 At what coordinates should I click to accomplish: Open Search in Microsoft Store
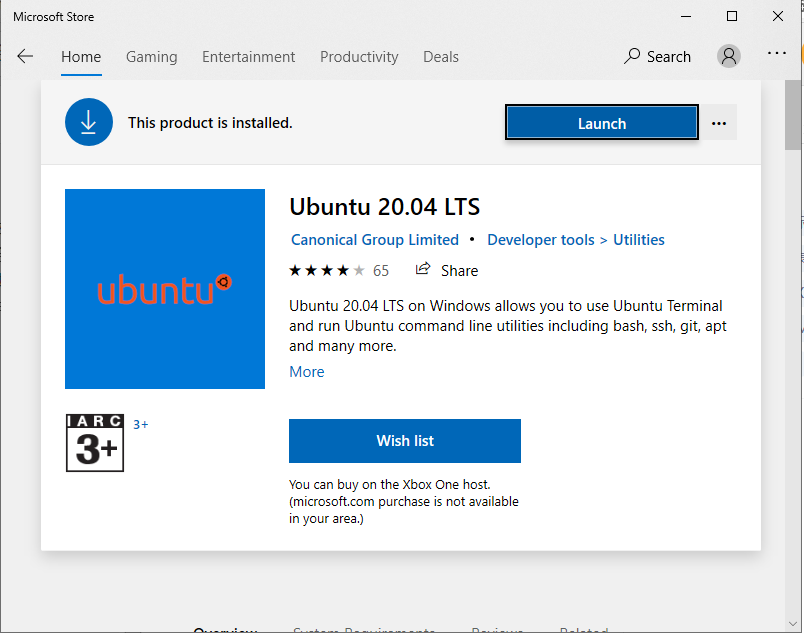[657, 56]
